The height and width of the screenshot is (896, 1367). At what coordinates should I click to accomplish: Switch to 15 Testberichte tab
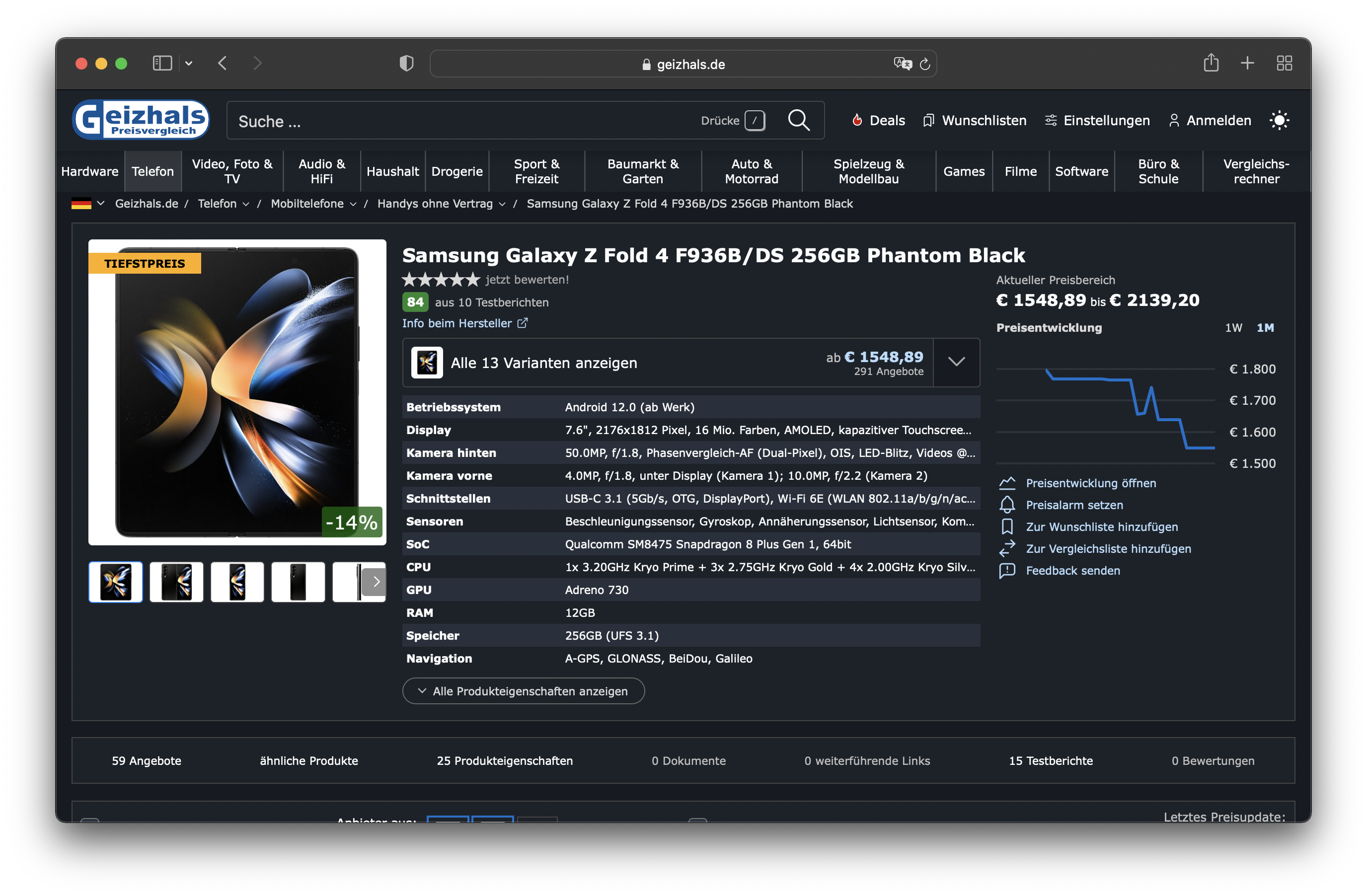(x=1051, y=760)
